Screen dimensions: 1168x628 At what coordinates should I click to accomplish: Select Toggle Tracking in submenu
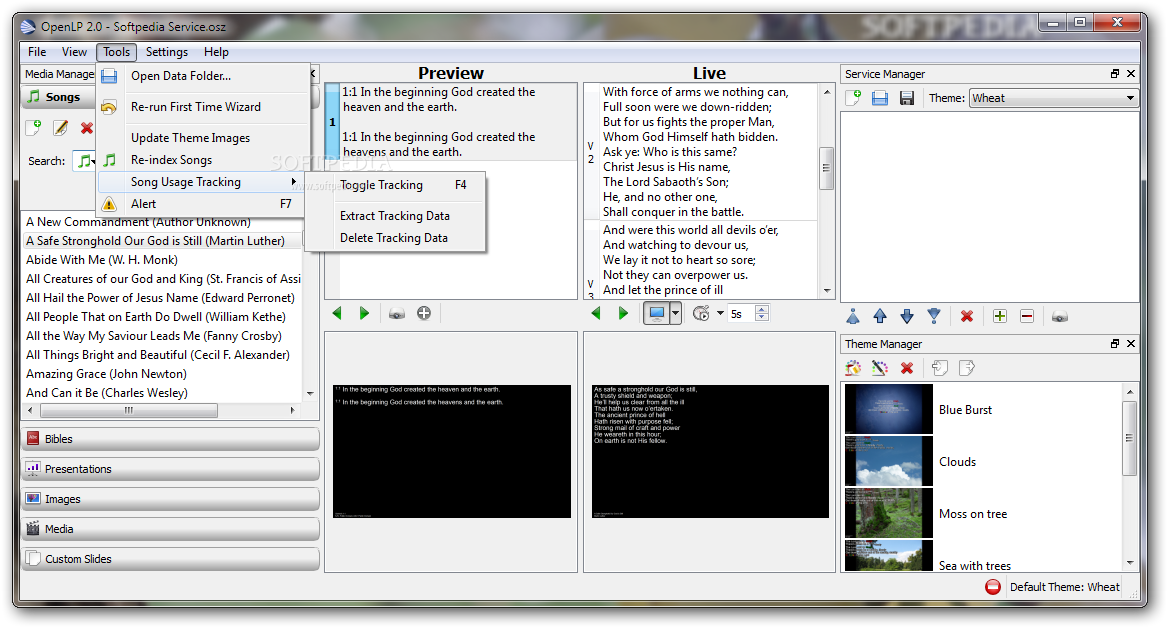396,185
